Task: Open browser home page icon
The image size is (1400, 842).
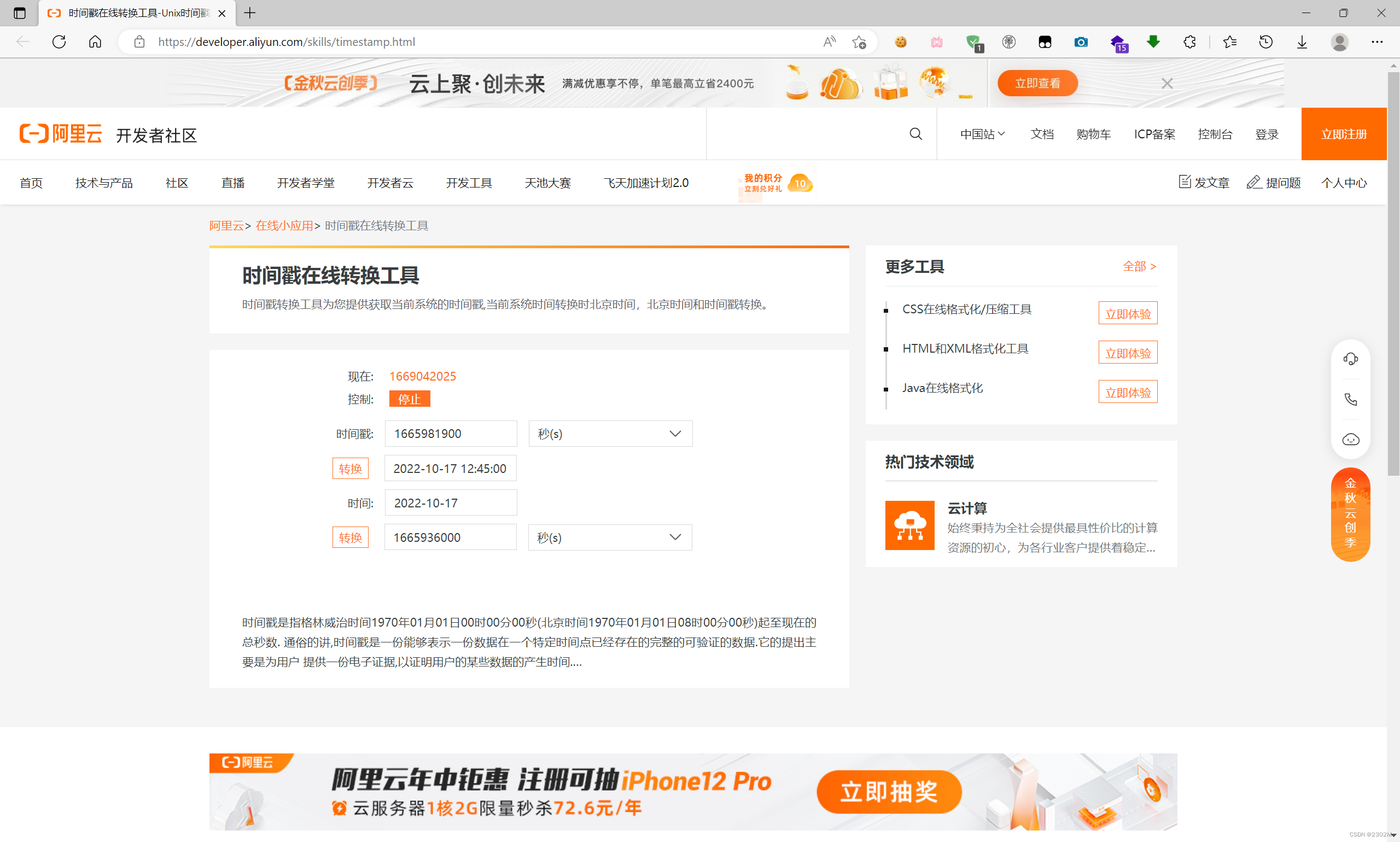Action: click(95, 42)
